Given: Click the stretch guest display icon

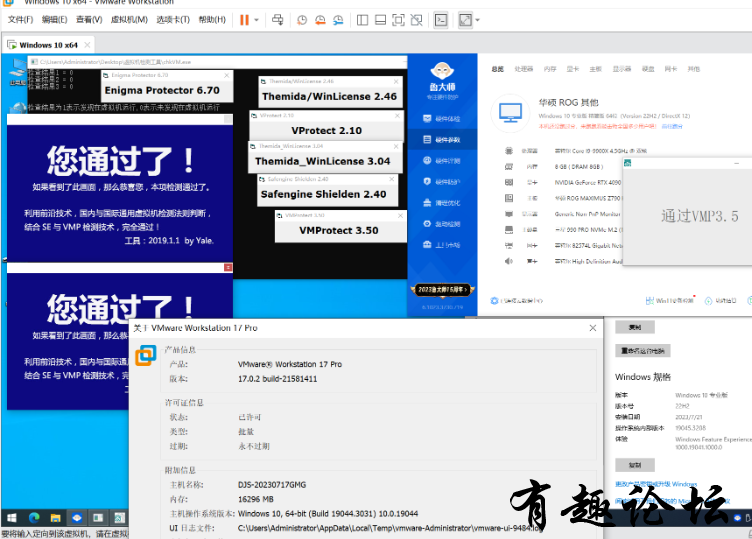Looking at the screenshot, I should click(x=465, y=20).
